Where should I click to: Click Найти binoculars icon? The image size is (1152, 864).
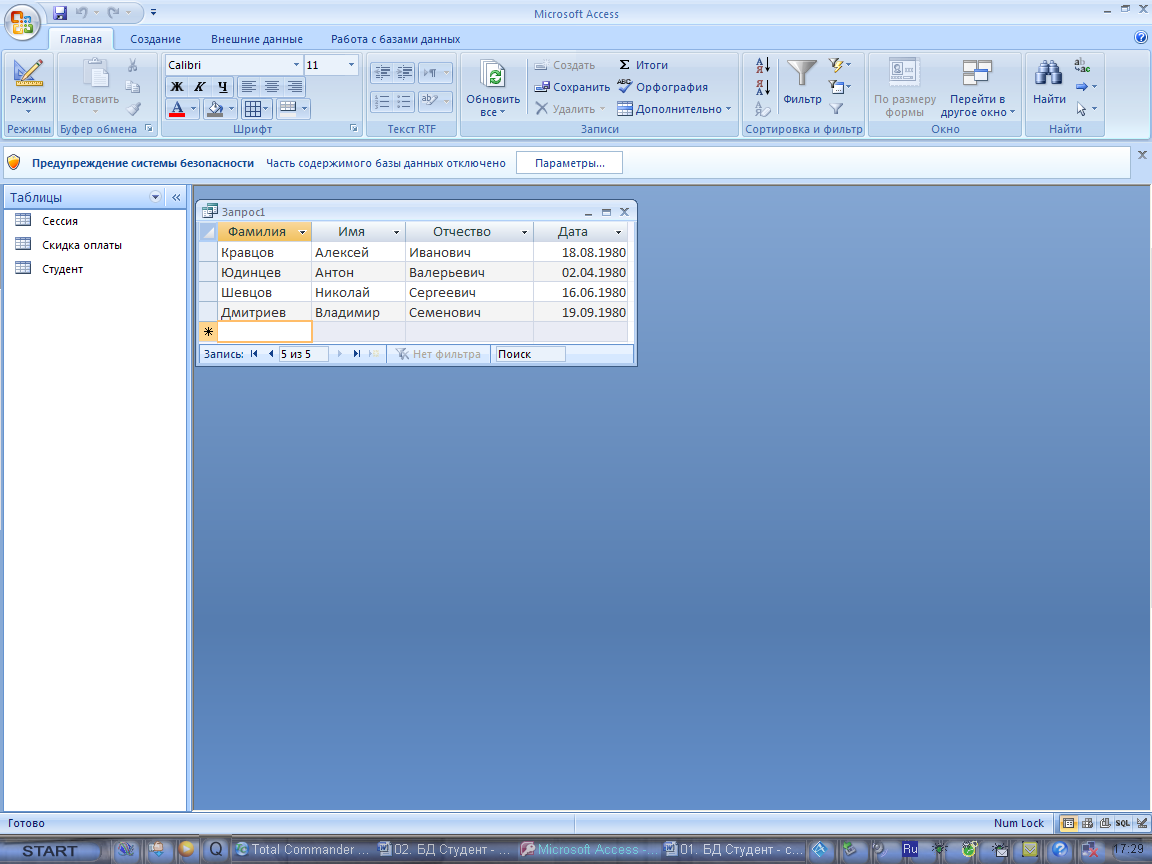coord(1048,73)
